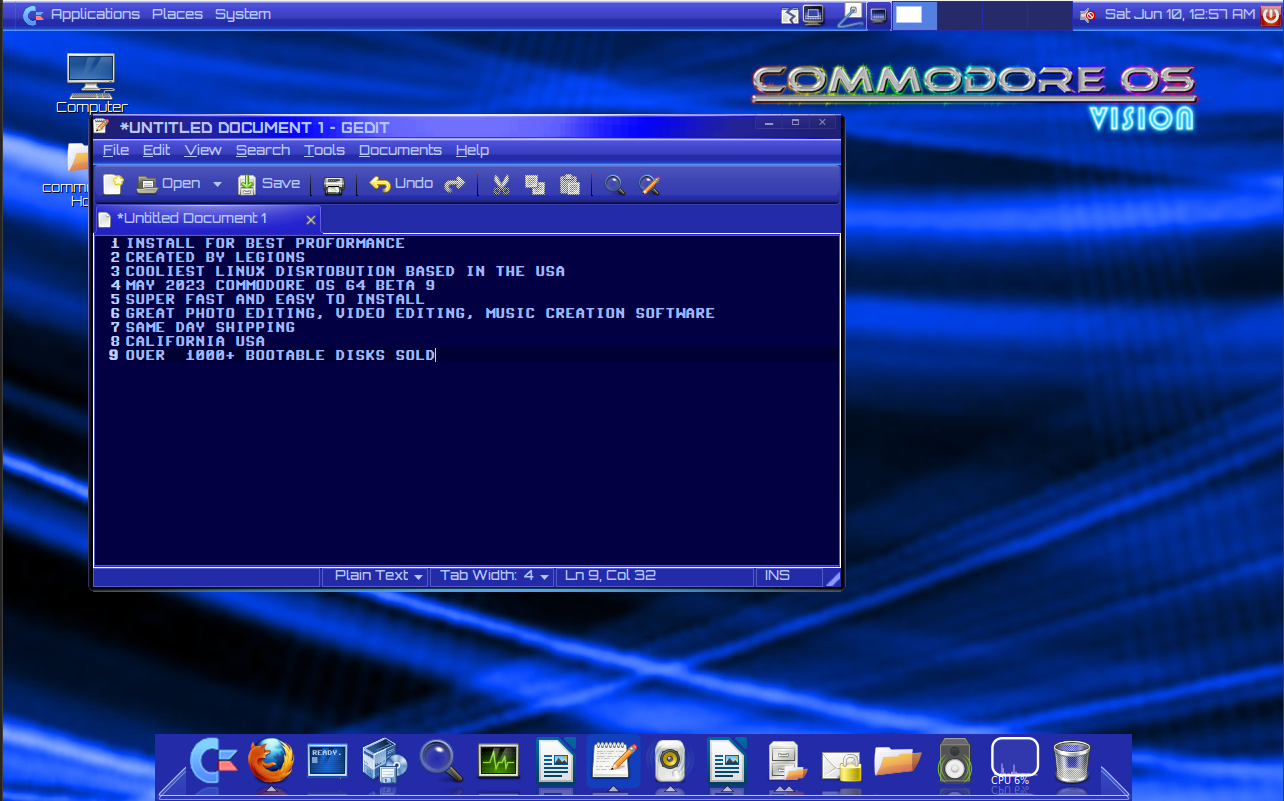The width and height of the screenshot is (1284, 801).
Task: Click the Open file toolbar button
Action: point(168,184)
